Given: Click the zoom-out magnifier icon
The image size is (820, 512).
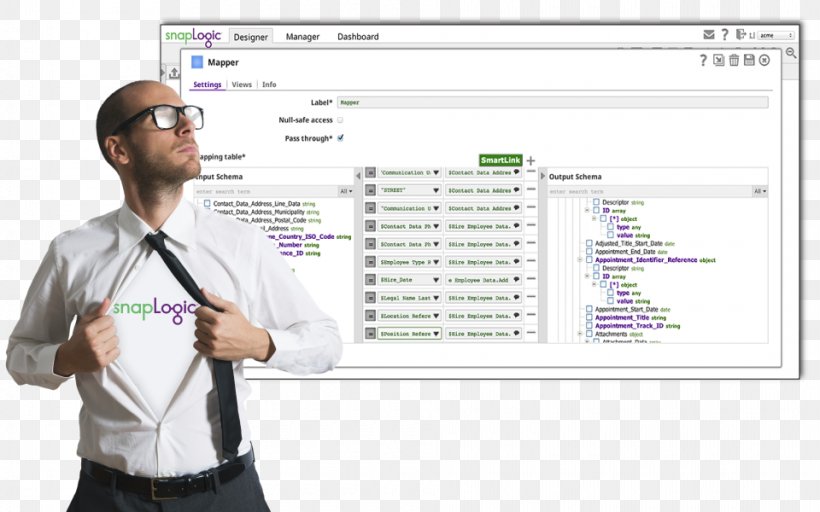Looking at the screenshot, I should 791,53.
